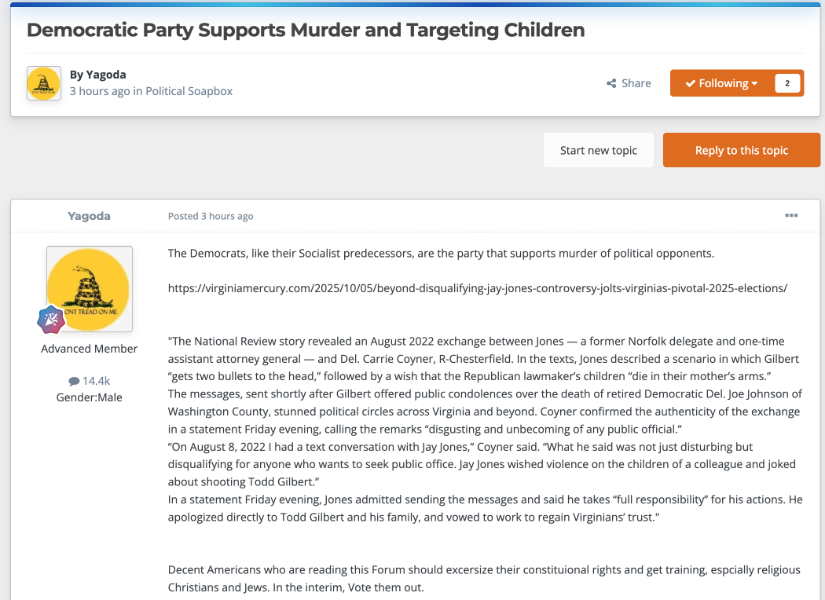Open Yagoda's large profile avatar in post

(89, 289)
